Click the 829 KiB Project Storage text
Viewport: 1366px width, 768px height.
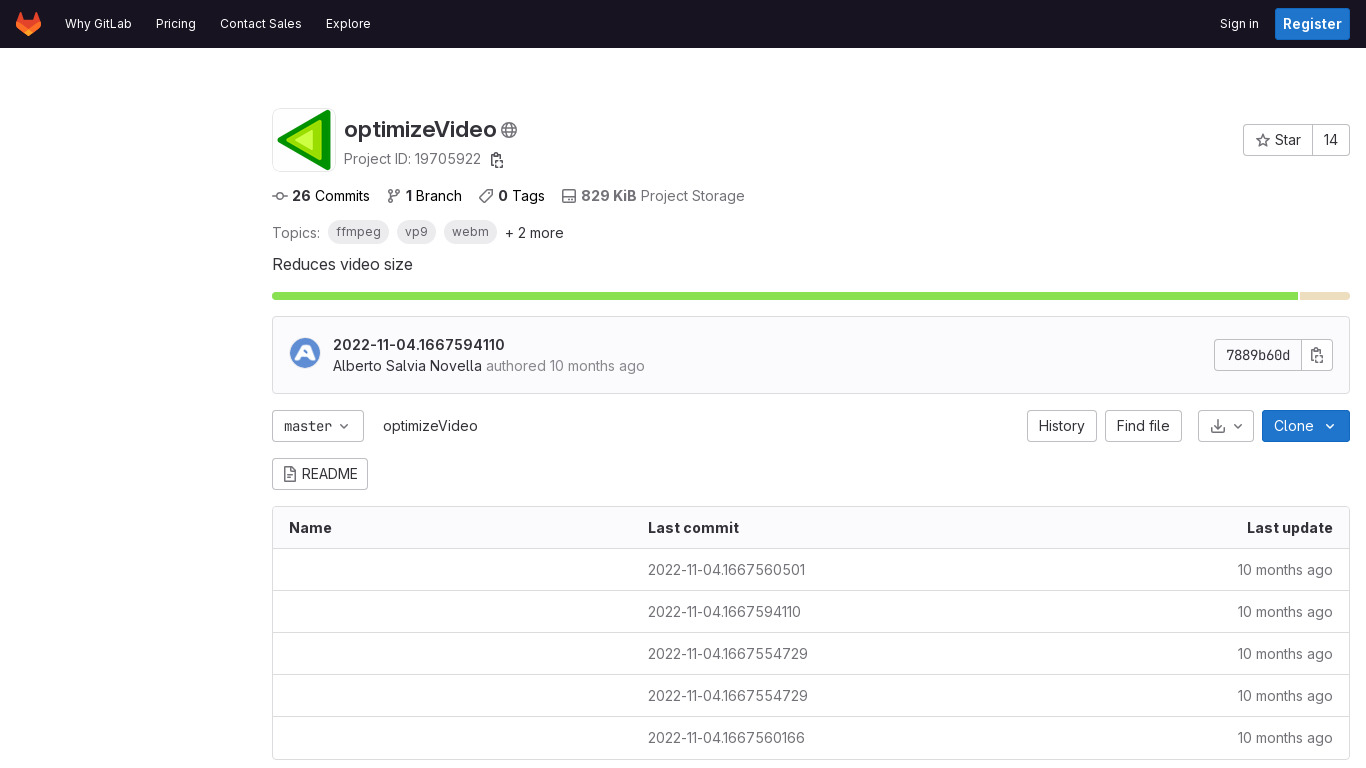coord(653,196)
